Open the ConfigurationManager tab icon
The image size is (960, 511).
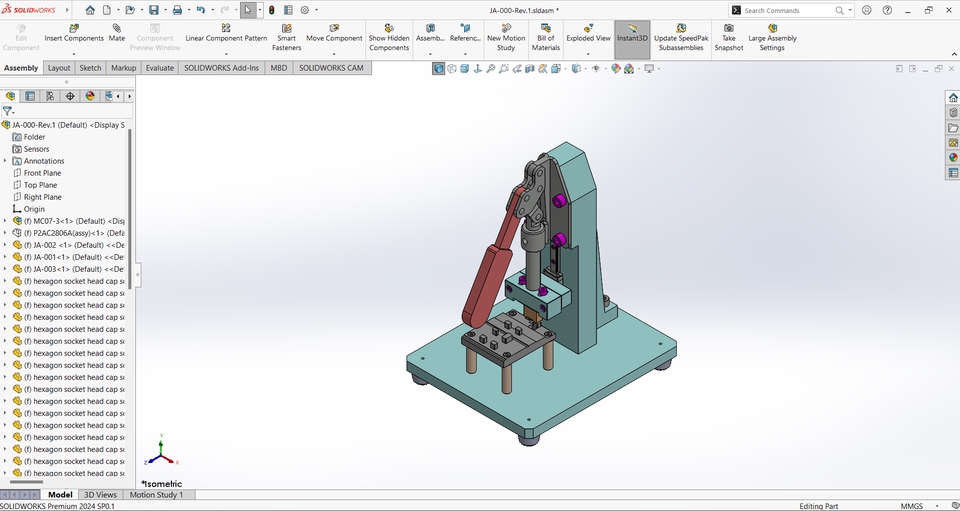pos(50,96)
